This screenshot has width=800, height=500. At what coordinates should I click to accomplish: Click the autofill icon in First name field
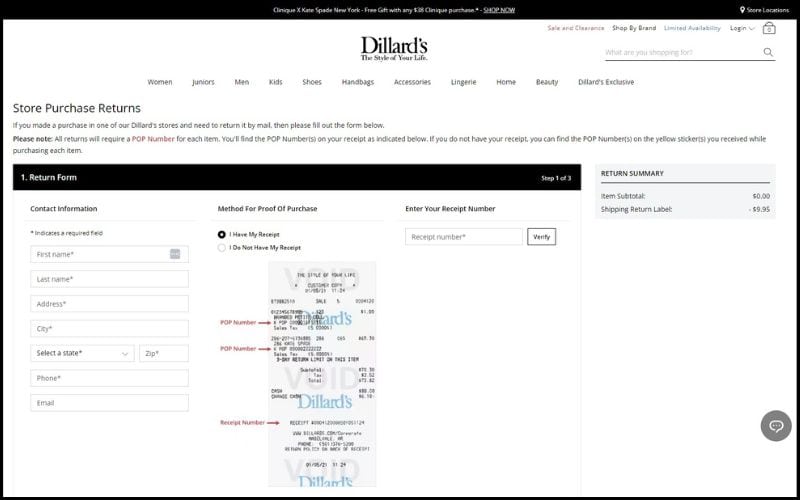pos(175,254)
